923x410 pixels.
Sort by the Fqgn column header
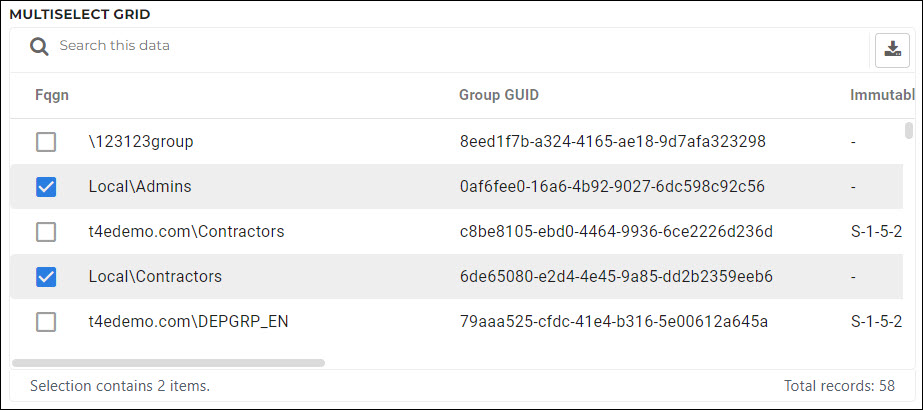pos(52,95)
